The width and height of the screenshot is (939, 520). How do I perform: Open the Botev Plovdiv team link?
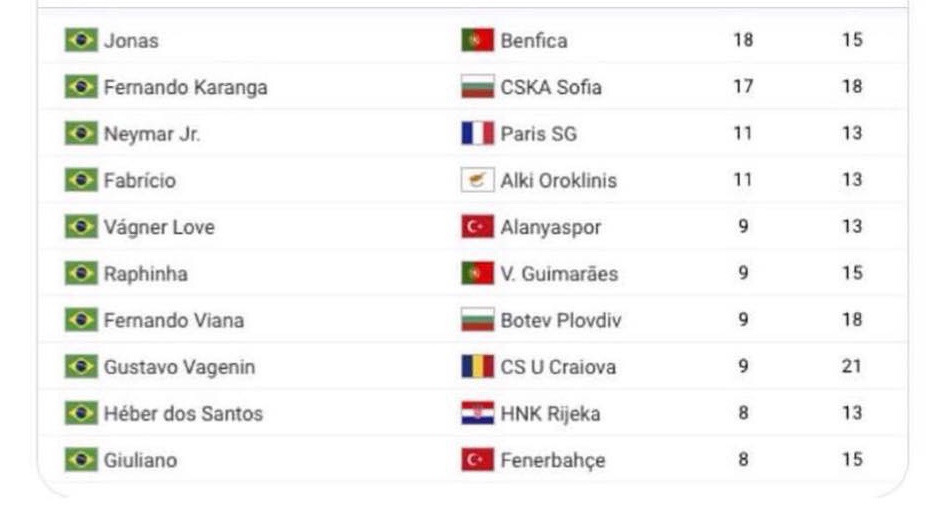coord(561,321)
